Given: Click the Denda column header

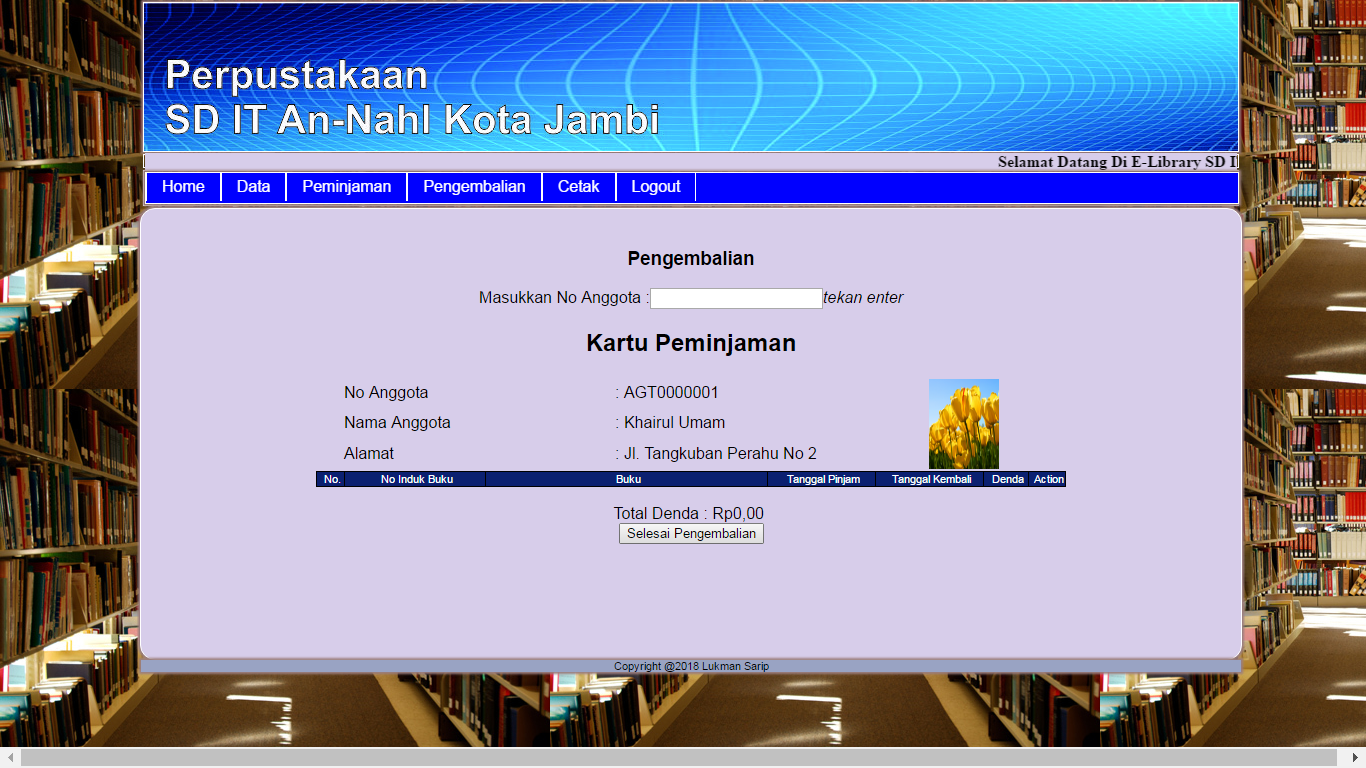Looking at the screenshot, I should coord(1007,480).
